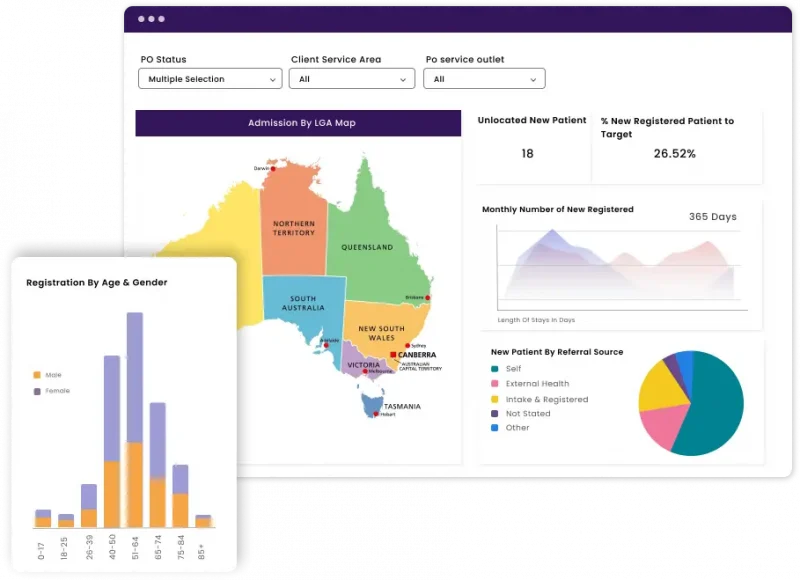Expand the Client Service Area dropdown
800x580 pixels.
coord(352,79)
